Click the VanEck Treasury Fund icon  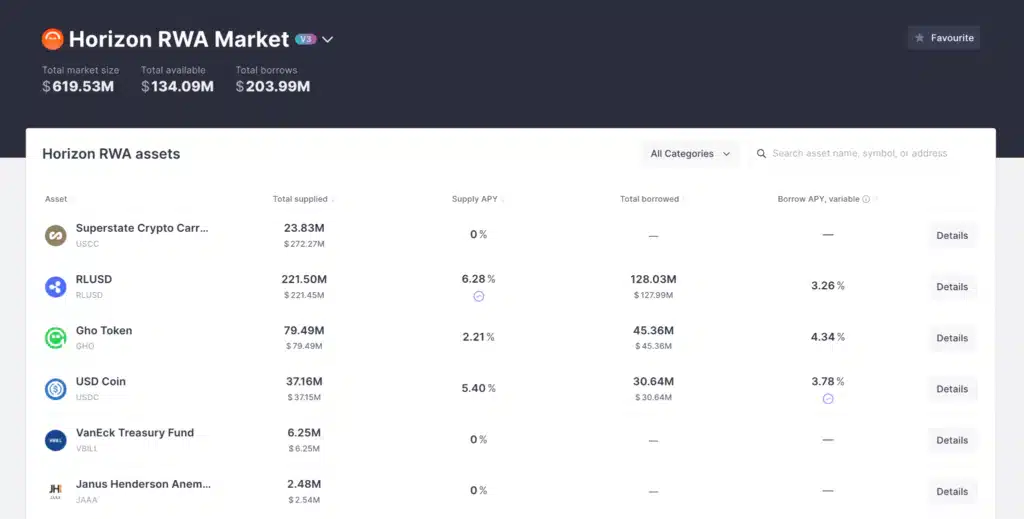tap(55, 440)
